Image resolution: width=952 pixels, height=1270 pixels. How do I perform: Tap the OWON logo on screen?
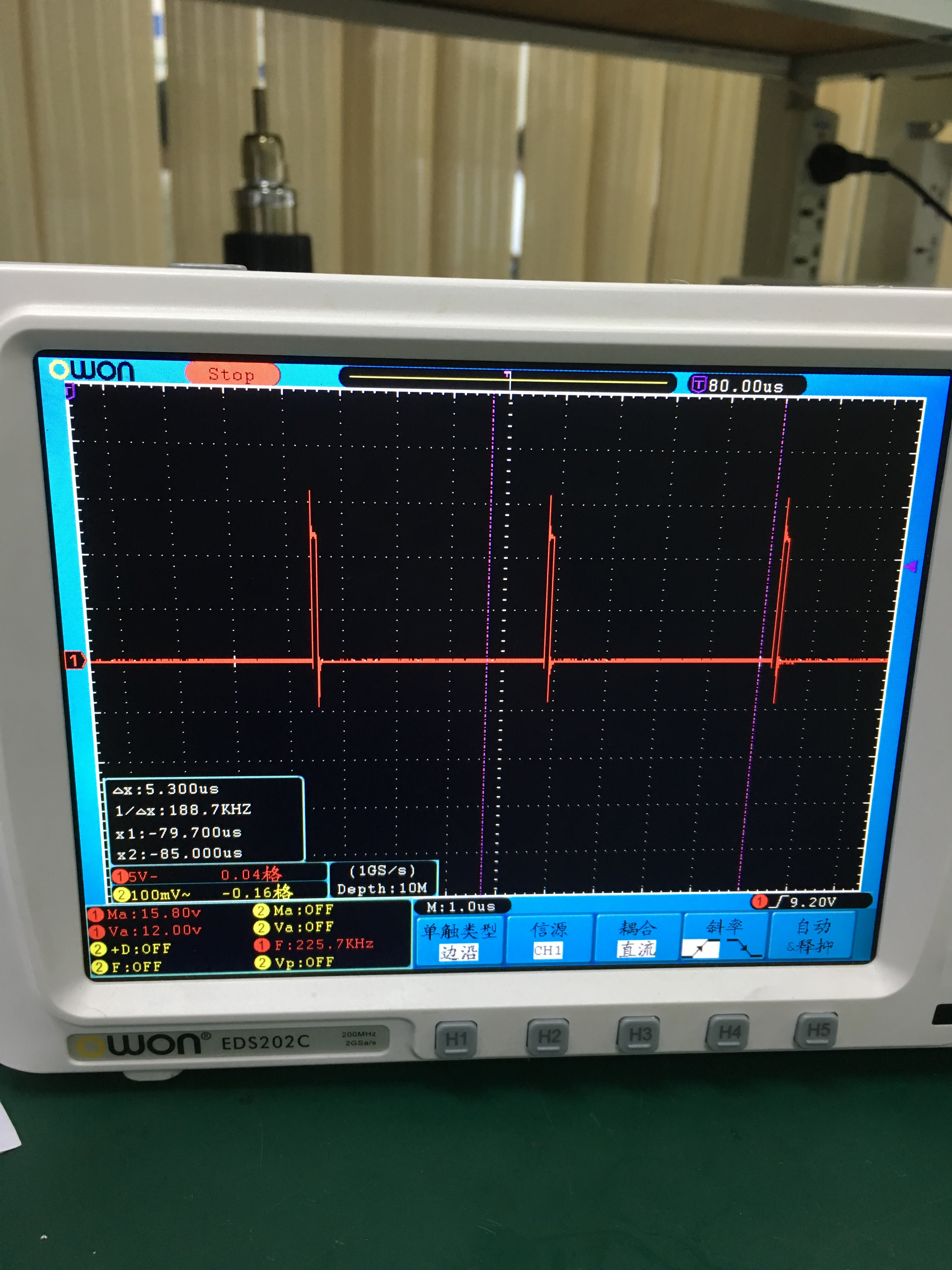(92, 370)
